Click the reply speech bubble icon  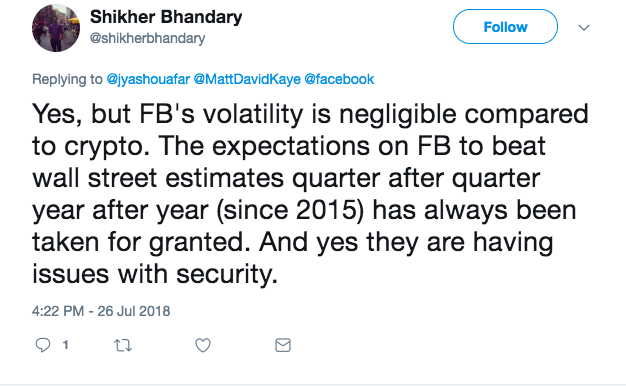43,345
